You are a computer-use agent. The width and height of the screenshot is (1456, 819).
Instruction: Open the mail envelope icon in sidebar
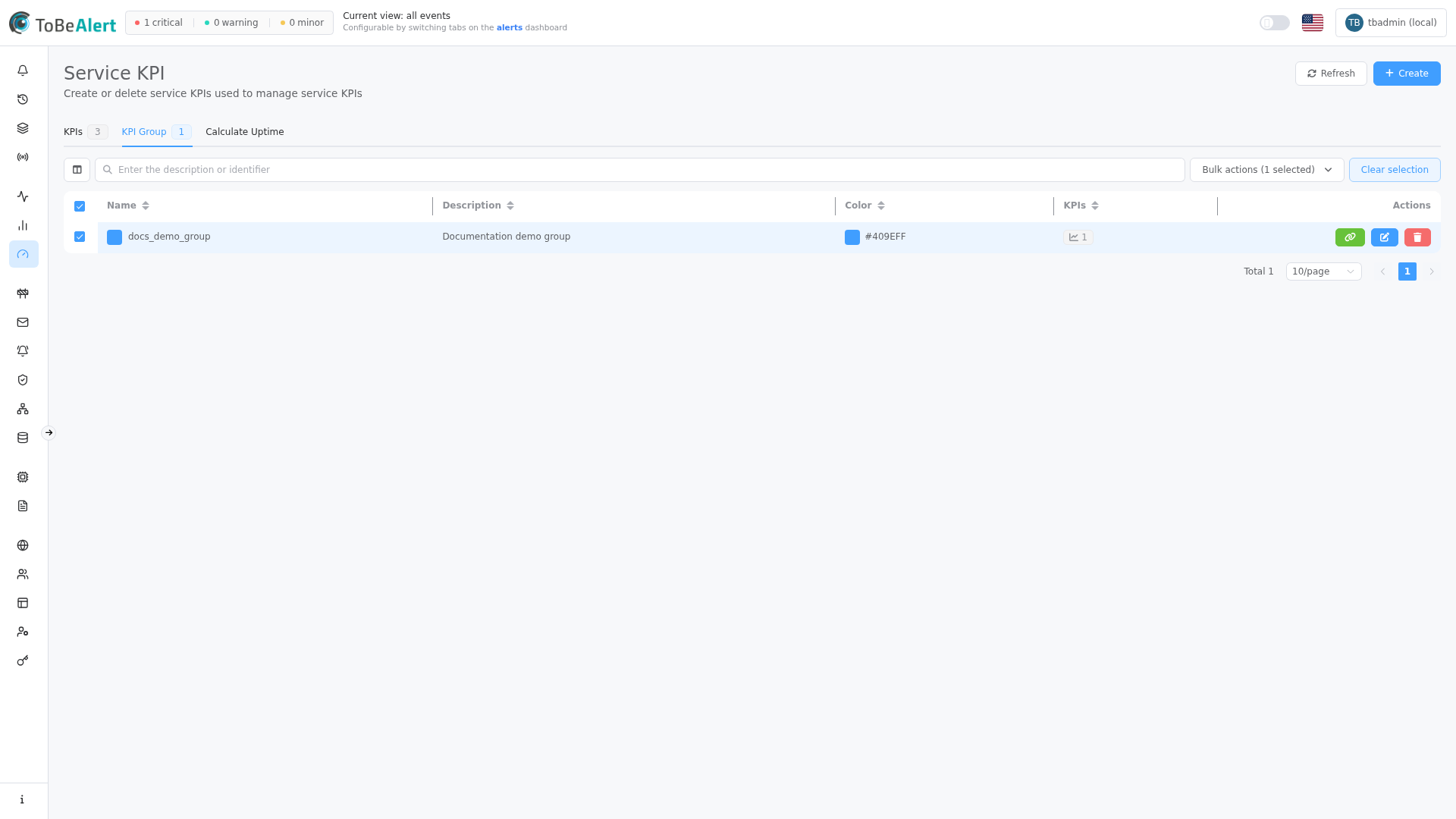click(x=23, y=322)
